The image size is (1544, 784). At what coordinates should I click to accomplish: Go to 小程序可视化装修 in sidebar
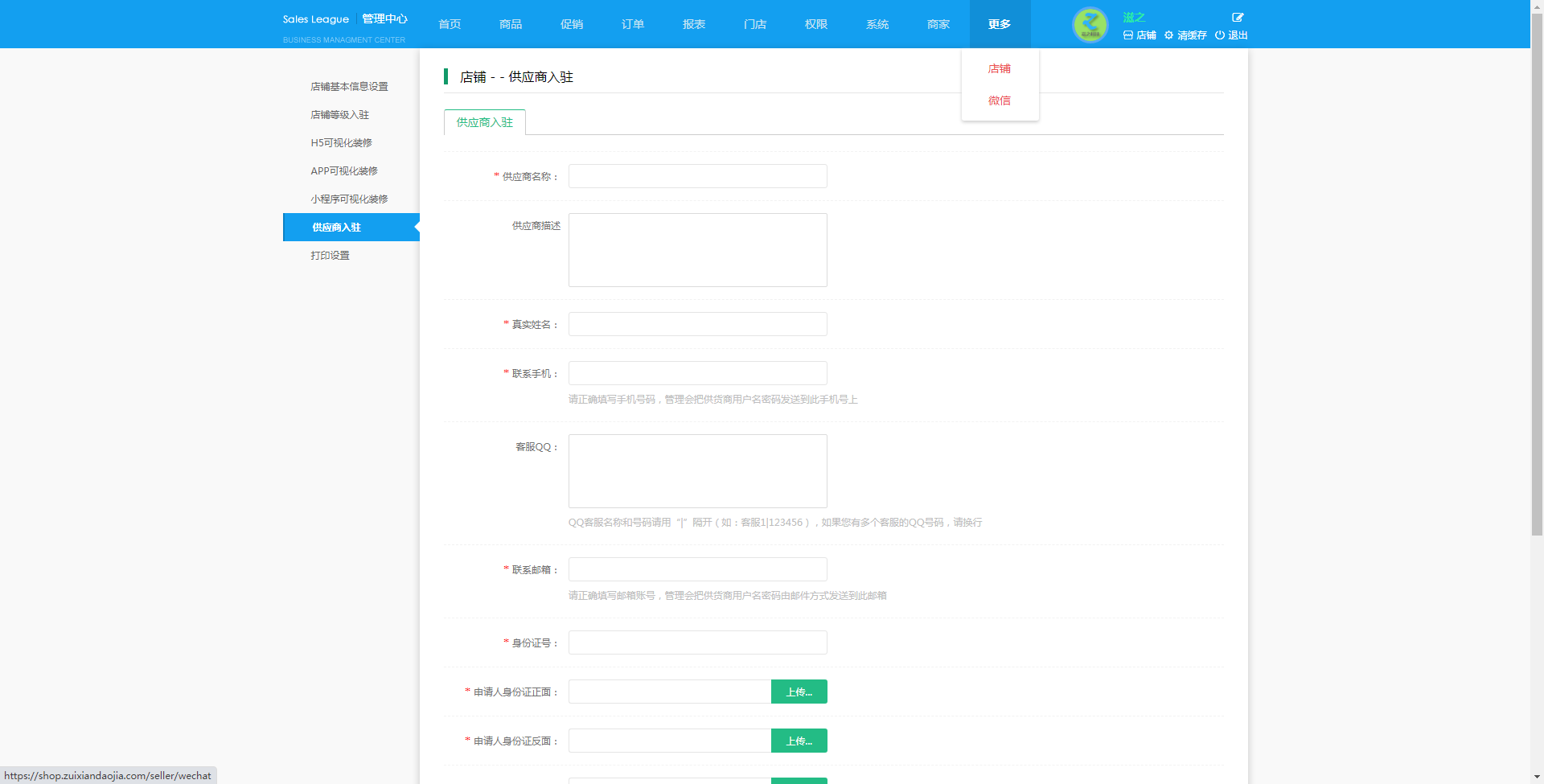click(x=350, y=199)
